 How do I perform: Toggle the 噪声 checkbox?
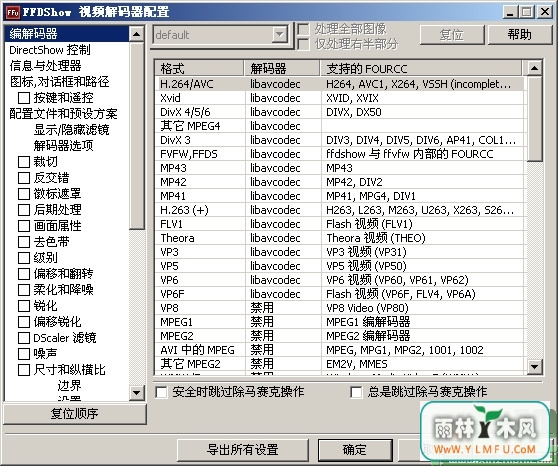[24, 354]
